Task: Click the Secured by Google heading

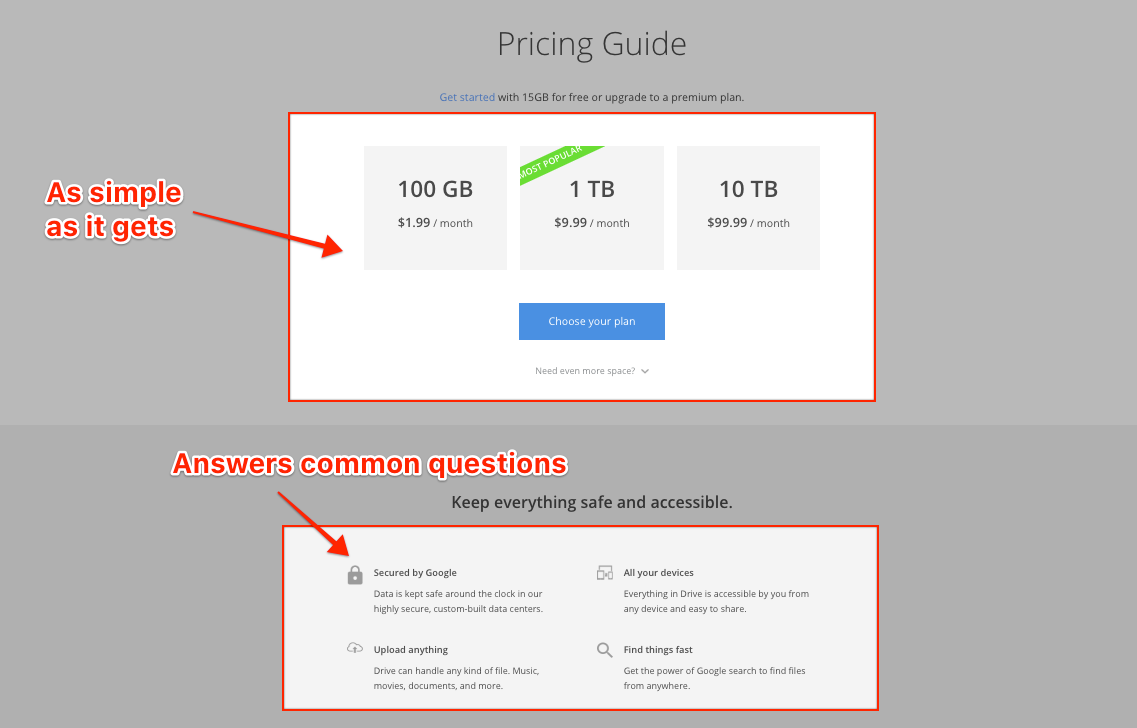Action: click(x=415, y=573)
